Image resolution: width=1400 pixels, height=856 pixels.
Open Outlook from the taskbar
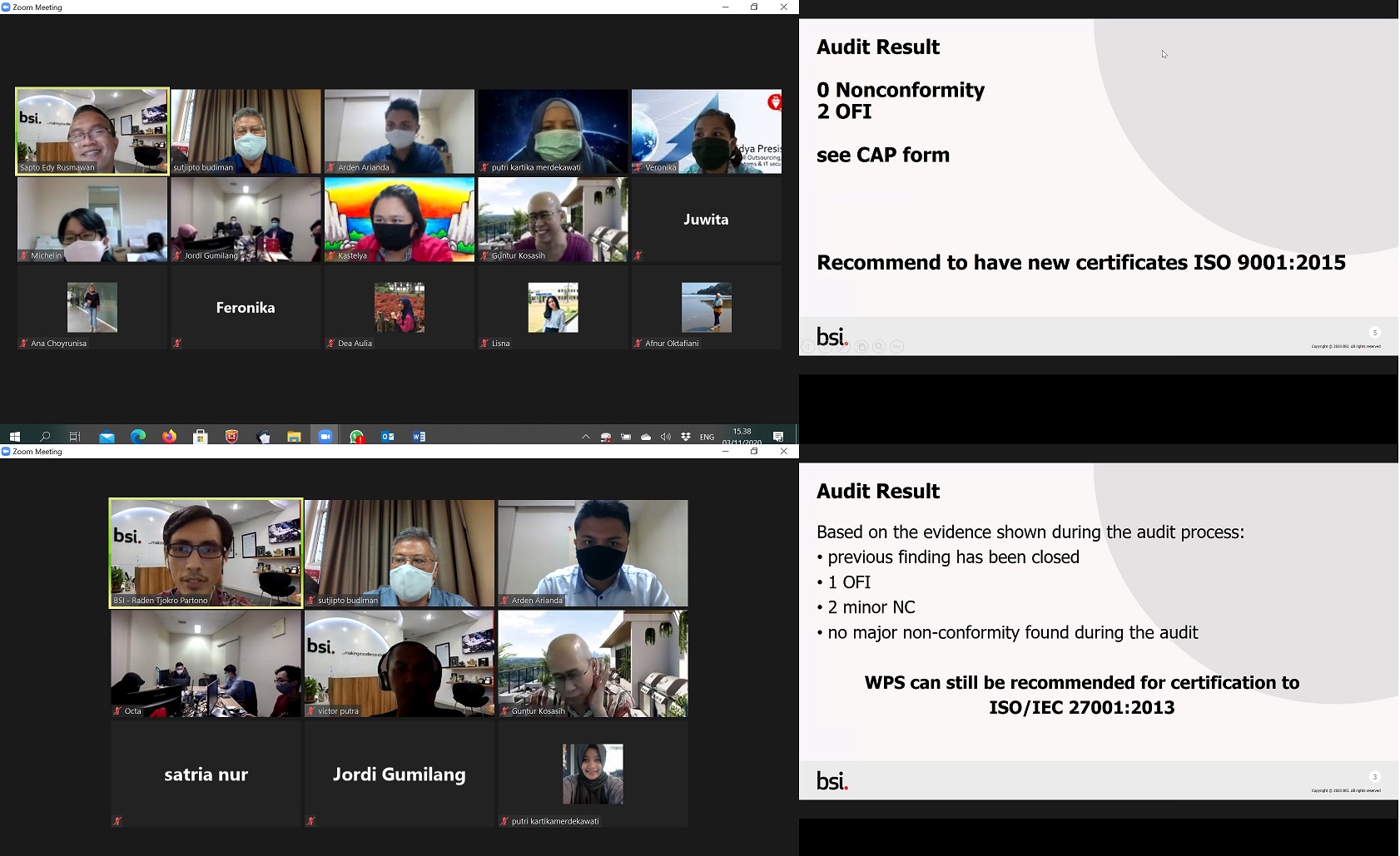tap(388, 436)
